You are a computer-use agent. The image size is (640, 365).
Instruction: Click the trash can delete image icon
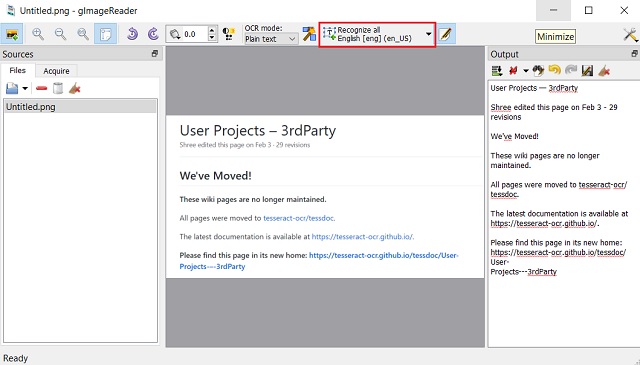click(58, 88)
